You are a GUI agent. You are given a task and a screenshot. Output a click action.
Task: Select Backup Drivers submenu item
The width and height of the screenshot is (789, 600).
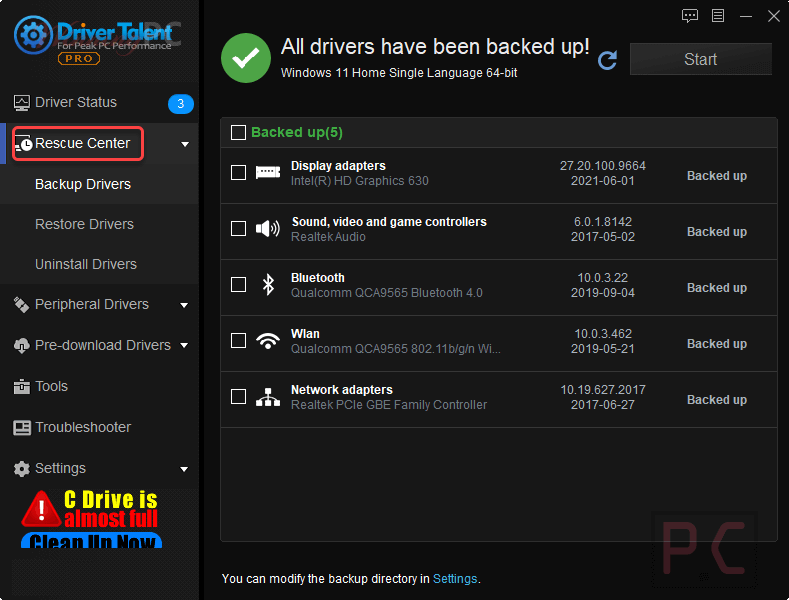pos(99,184)
